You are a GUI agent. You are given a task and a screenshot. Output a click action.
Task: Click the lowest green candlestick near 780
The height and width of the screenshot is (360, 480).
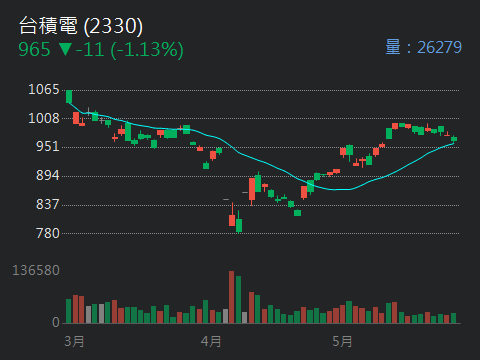tap(239, 222)
